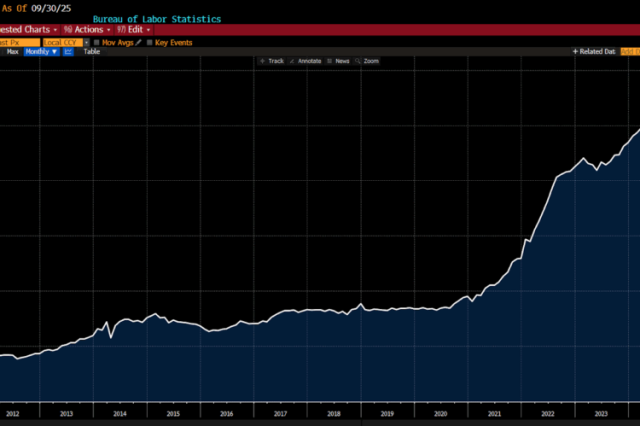Enable the Mov Avgs checkbox

coord(97,42)
